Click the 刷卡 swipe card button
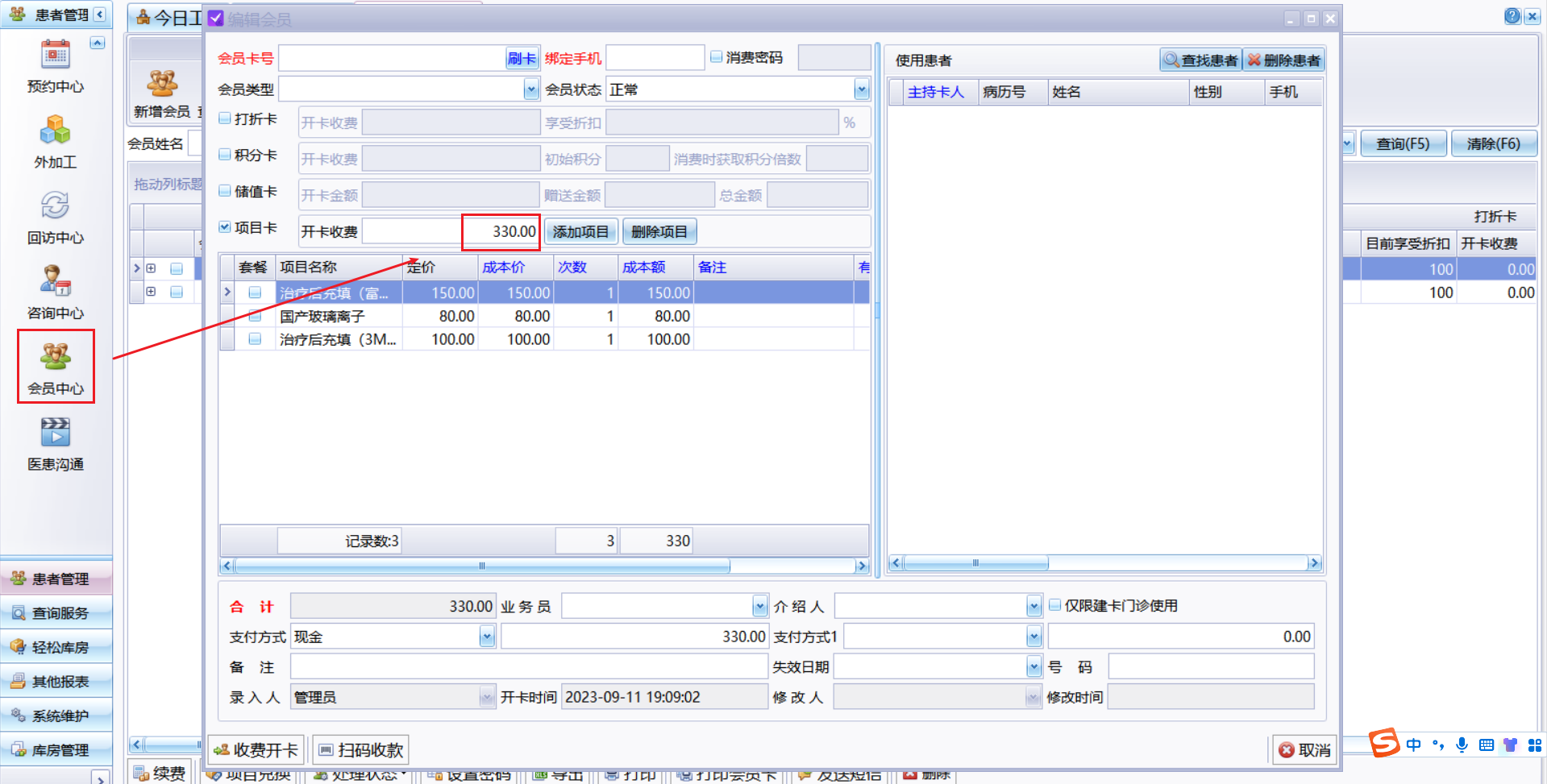1547x784 pixels. [x=522, y=58]
